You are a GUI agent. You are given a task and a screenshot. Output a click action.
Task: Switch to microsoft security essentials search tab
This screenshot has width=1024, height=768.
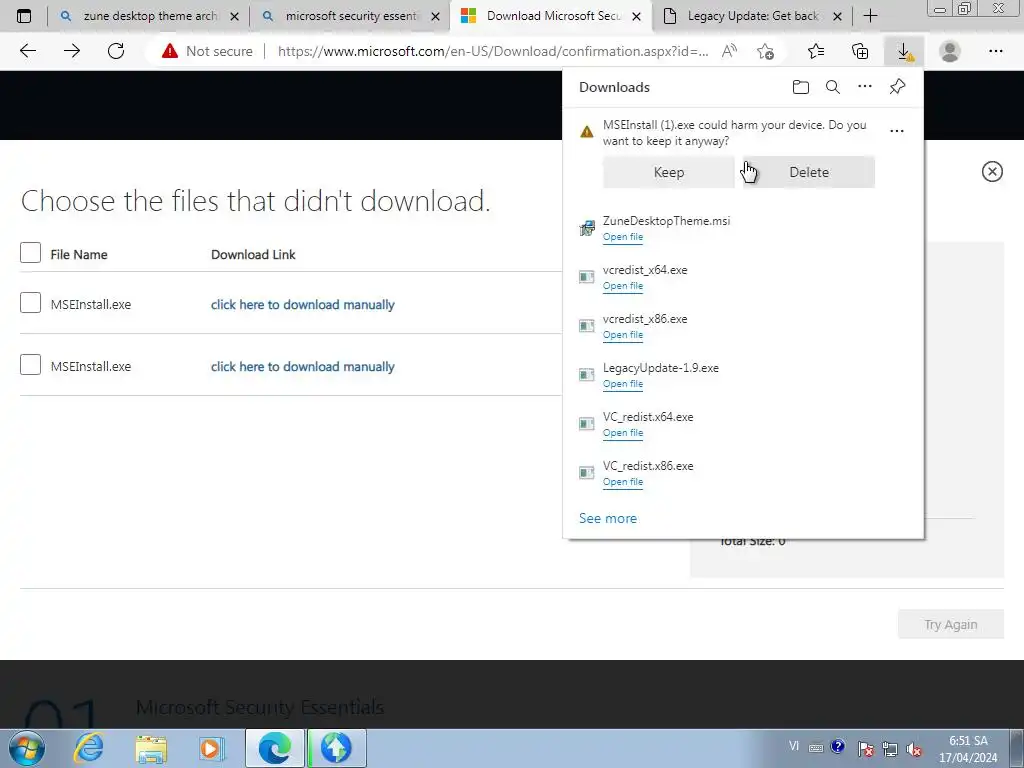(x=351, y=16)
